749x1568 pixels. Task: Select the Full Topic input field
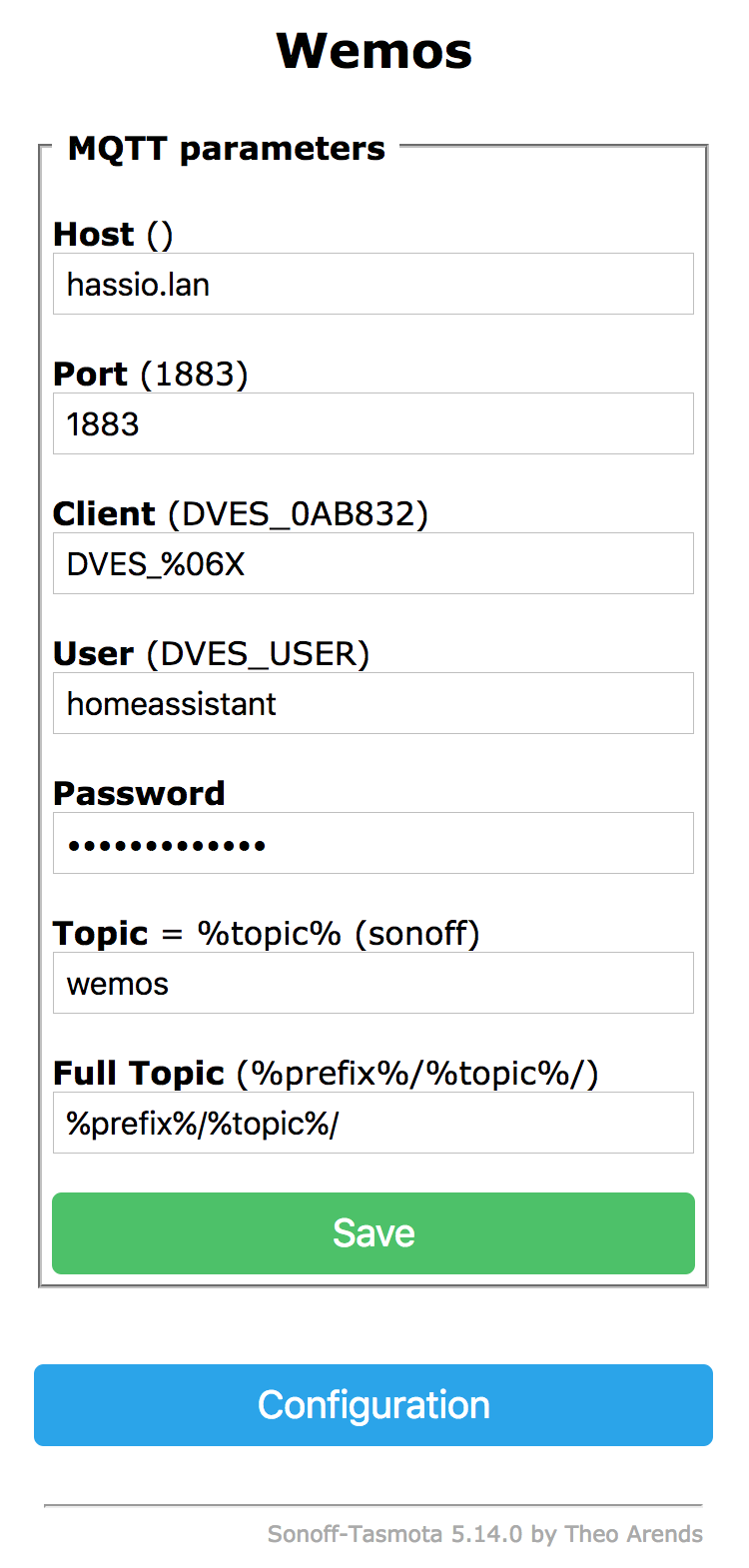coord(373,1124)
